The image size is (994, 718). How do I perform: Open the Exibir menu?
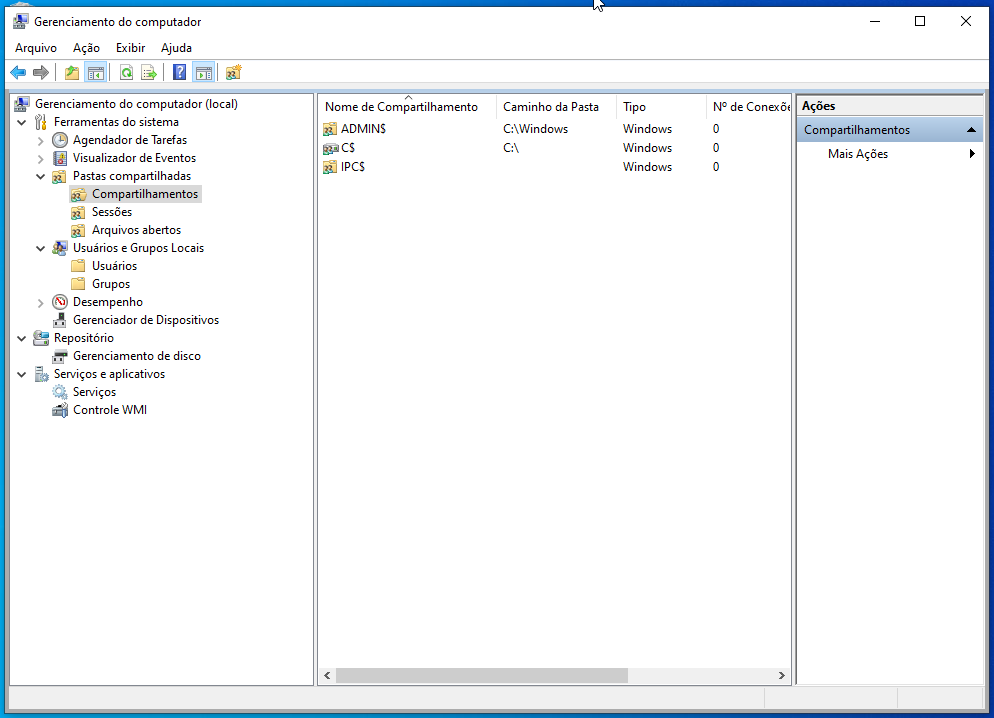[x=131, y=48]
